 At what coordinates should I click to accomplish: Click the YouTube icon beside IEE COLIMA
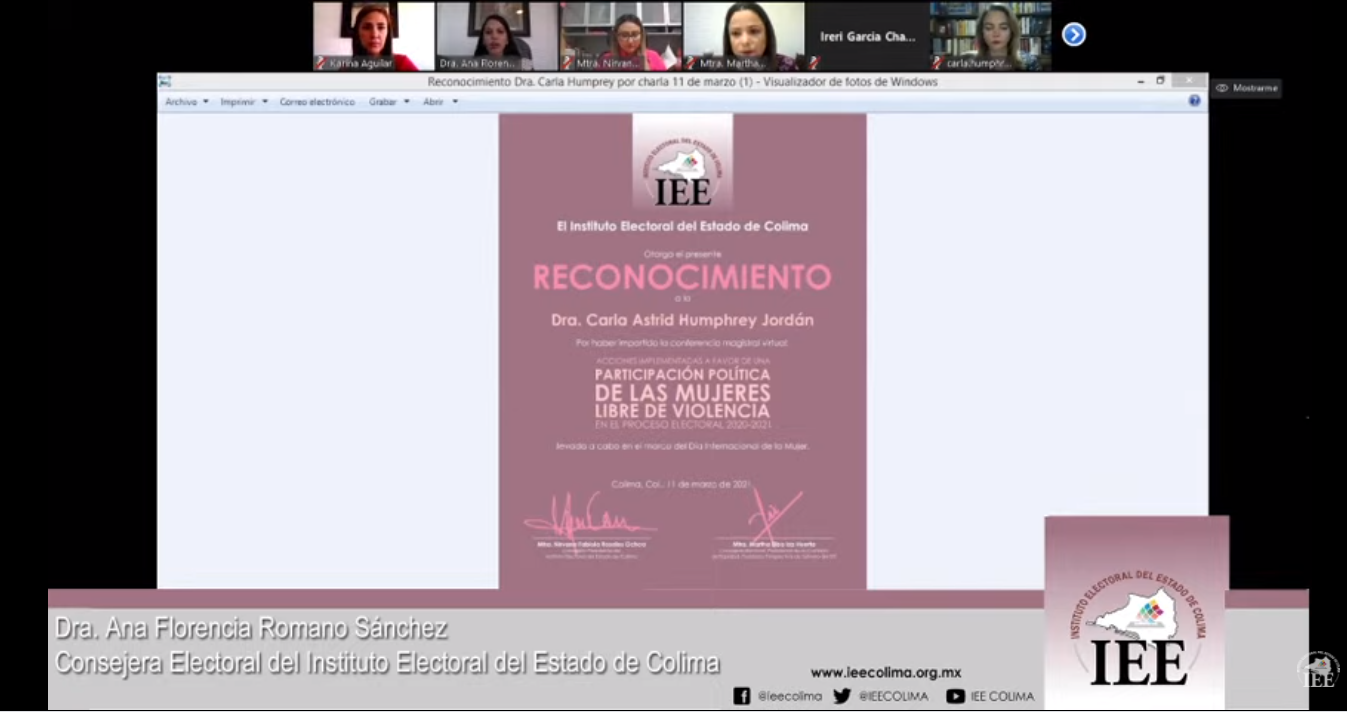point(955,696)
